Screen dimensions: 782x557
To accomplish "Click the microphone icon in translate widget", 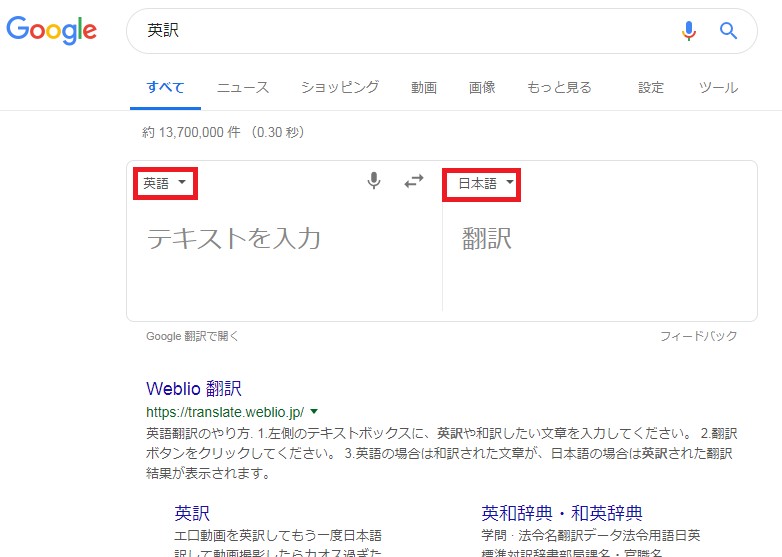I will (x=374, y=181).
